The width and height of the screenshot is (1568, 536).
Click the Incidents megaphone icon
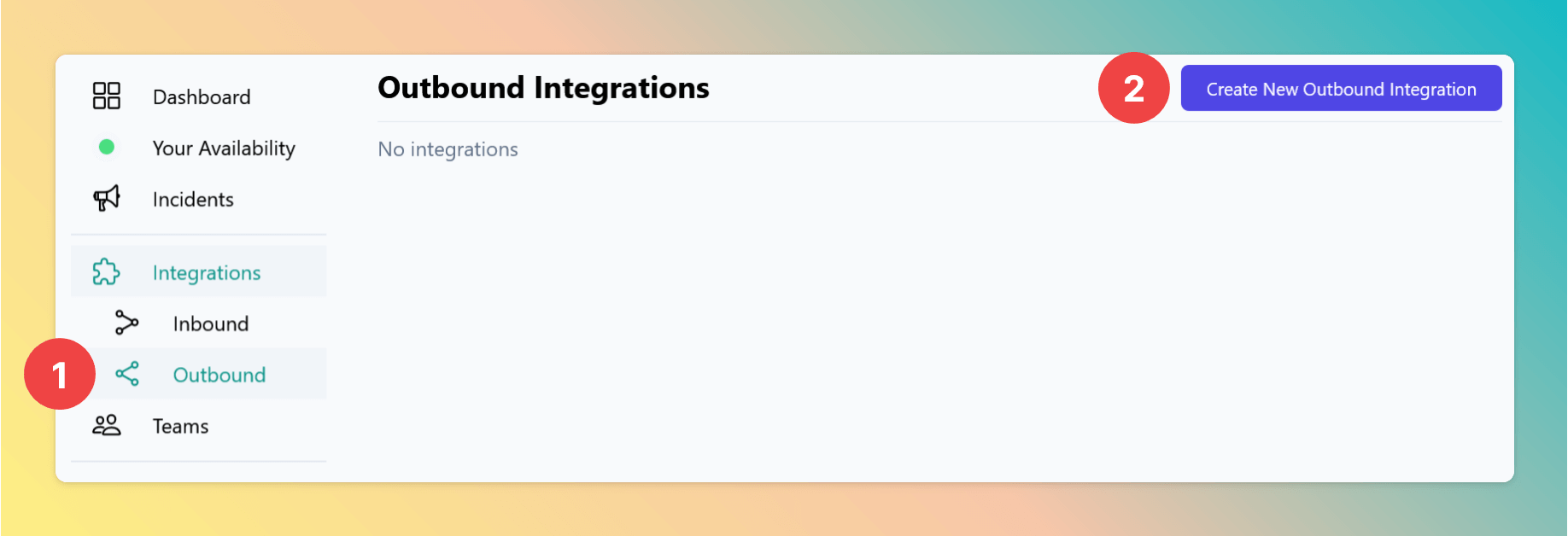point(107,198)
